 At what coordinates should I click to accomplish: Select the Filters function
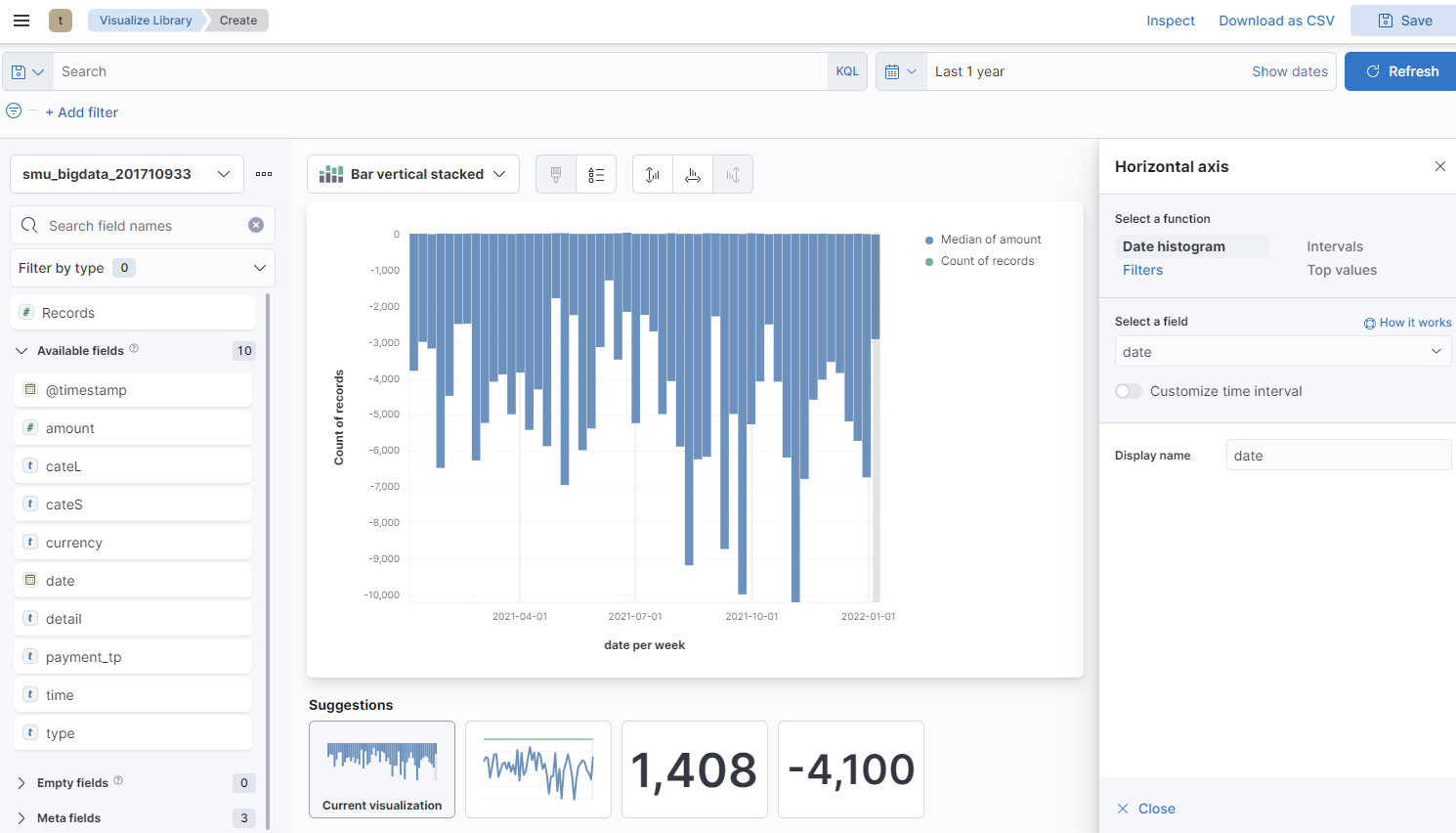[1142, 270]
